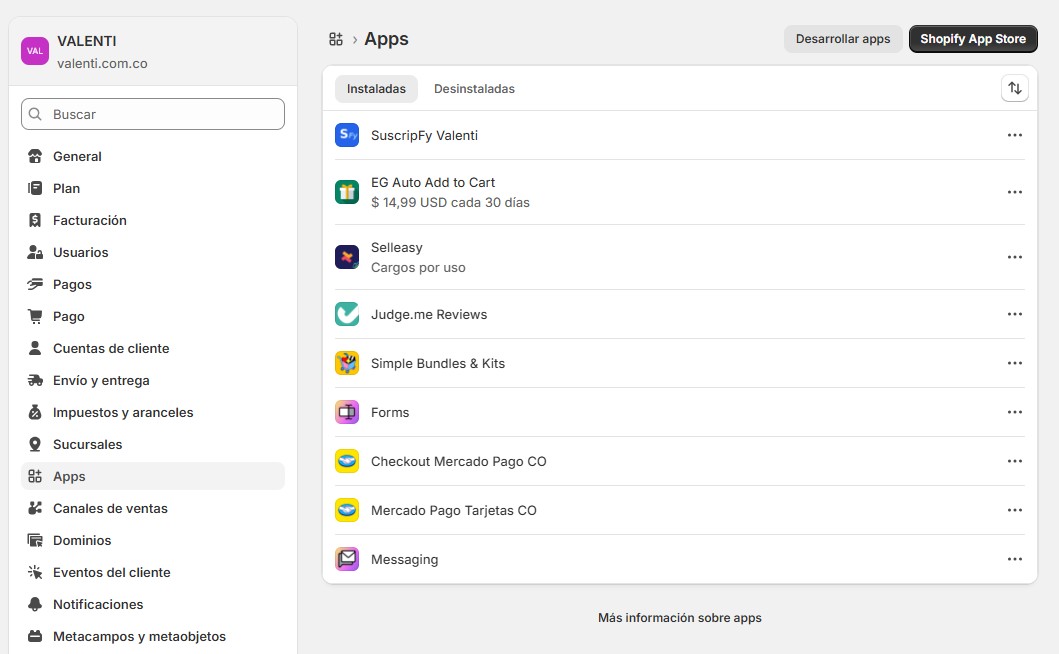Viewport: 1059px width, 654px height.
Task: Open Notificaciones settings page
Action: pos(153,604)
